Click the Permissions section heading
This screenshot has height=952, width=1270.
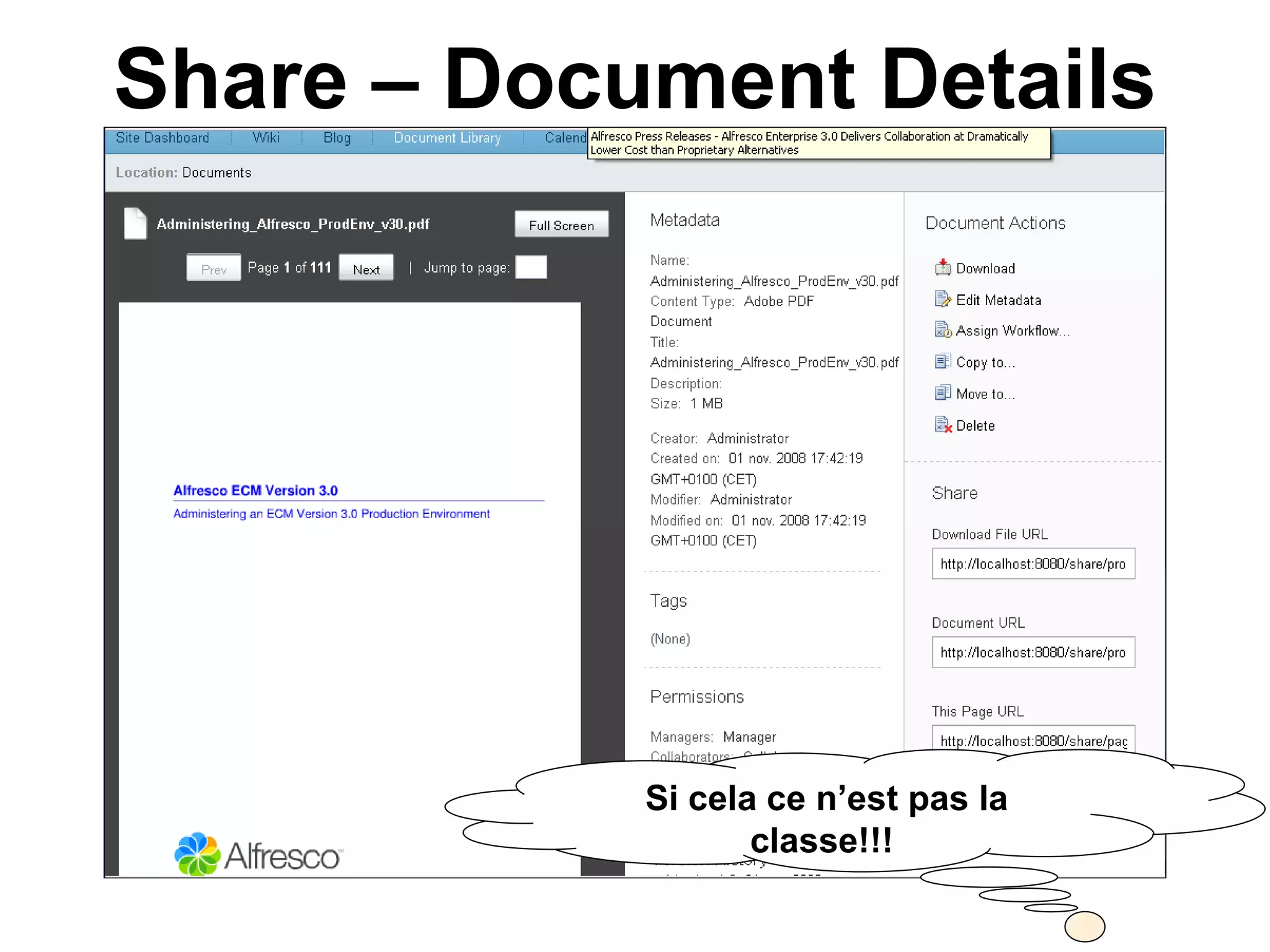coord(697,697)
